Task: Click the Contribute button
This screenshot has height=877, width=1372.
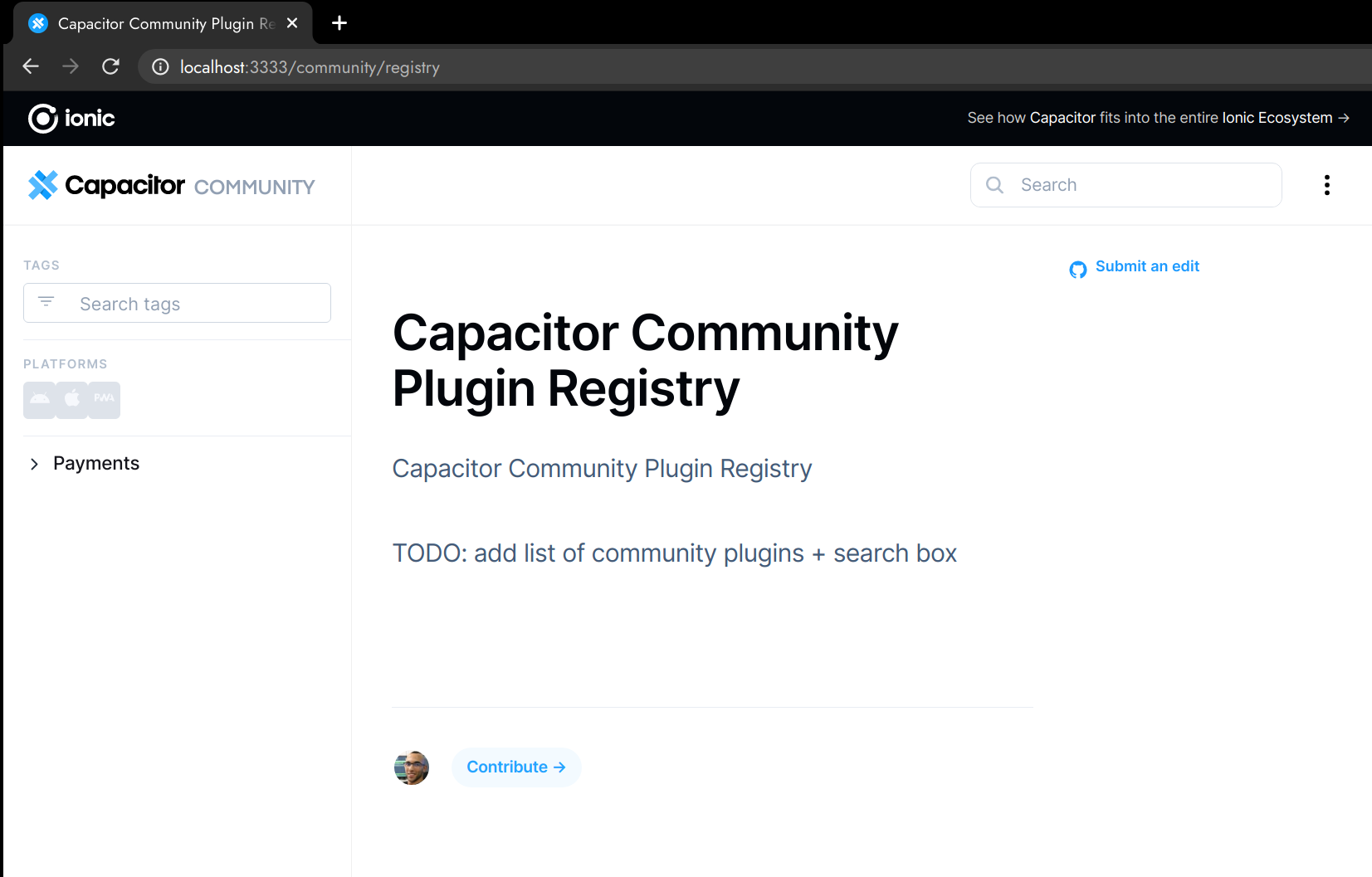Action: pos(516,767)
